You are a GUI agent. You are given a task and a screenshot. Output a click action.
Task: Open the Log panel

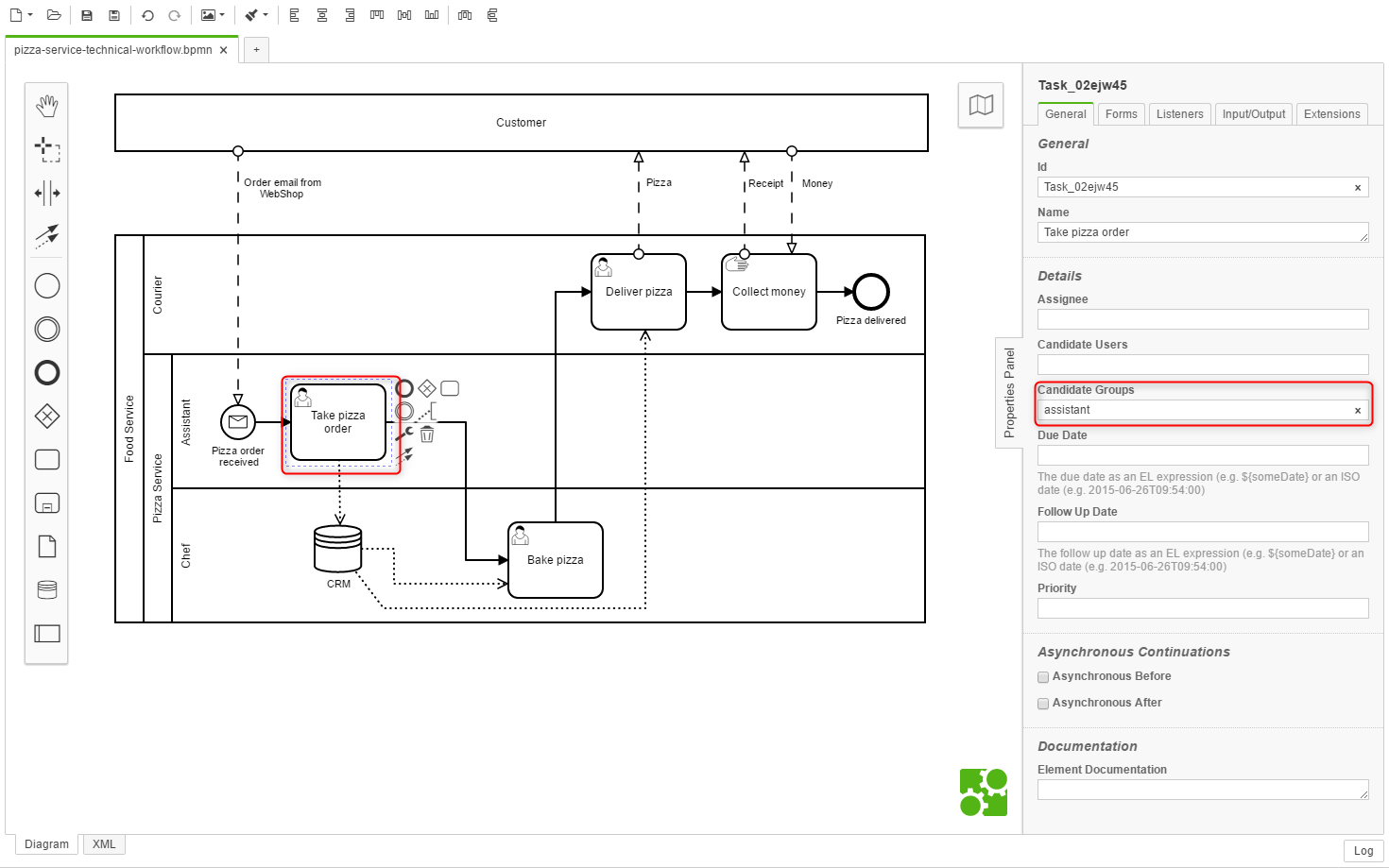pos(1363,851)
